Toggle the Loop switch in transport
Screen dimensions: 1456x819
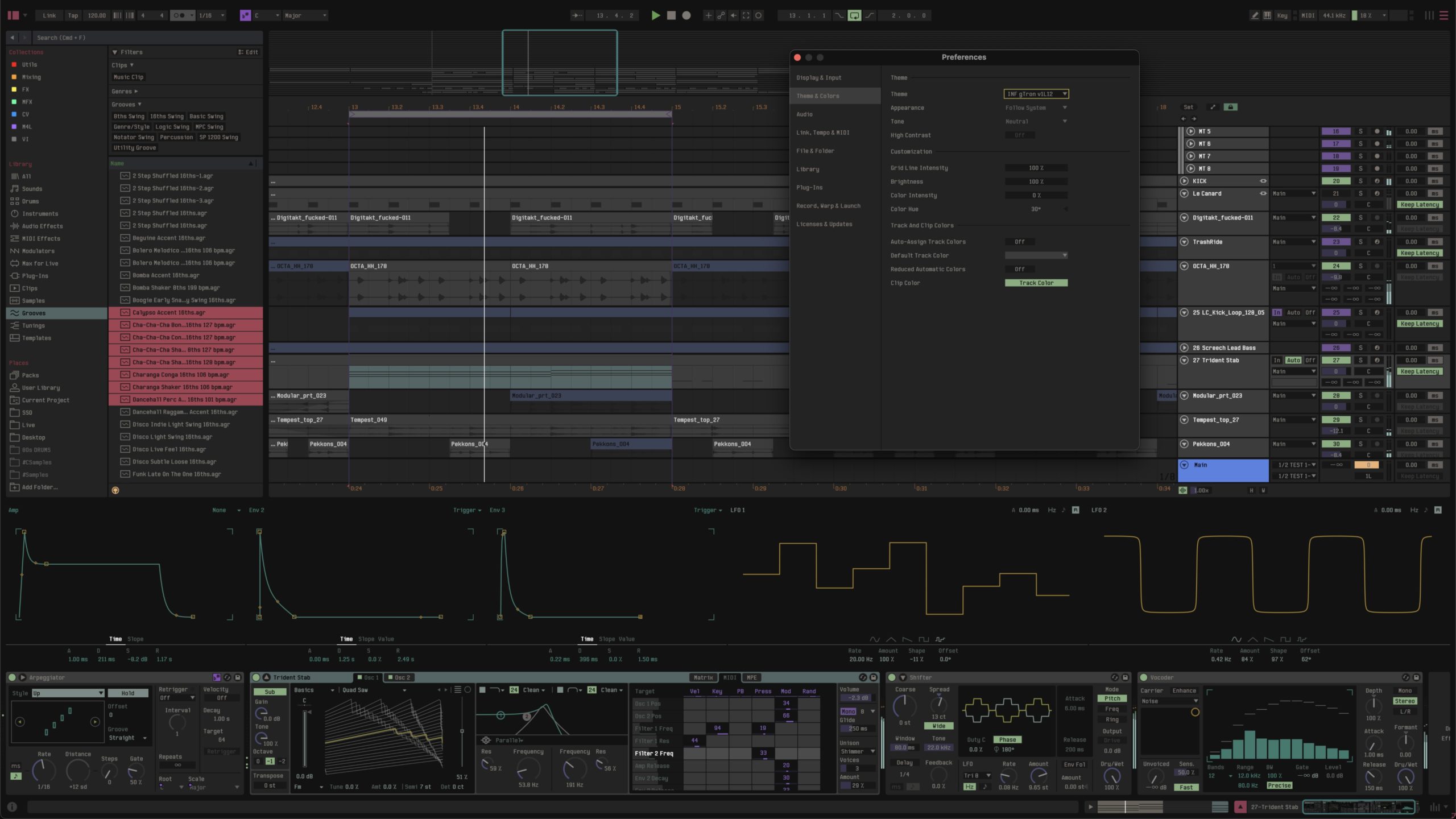pyautogui.click(x=854, y=15)
